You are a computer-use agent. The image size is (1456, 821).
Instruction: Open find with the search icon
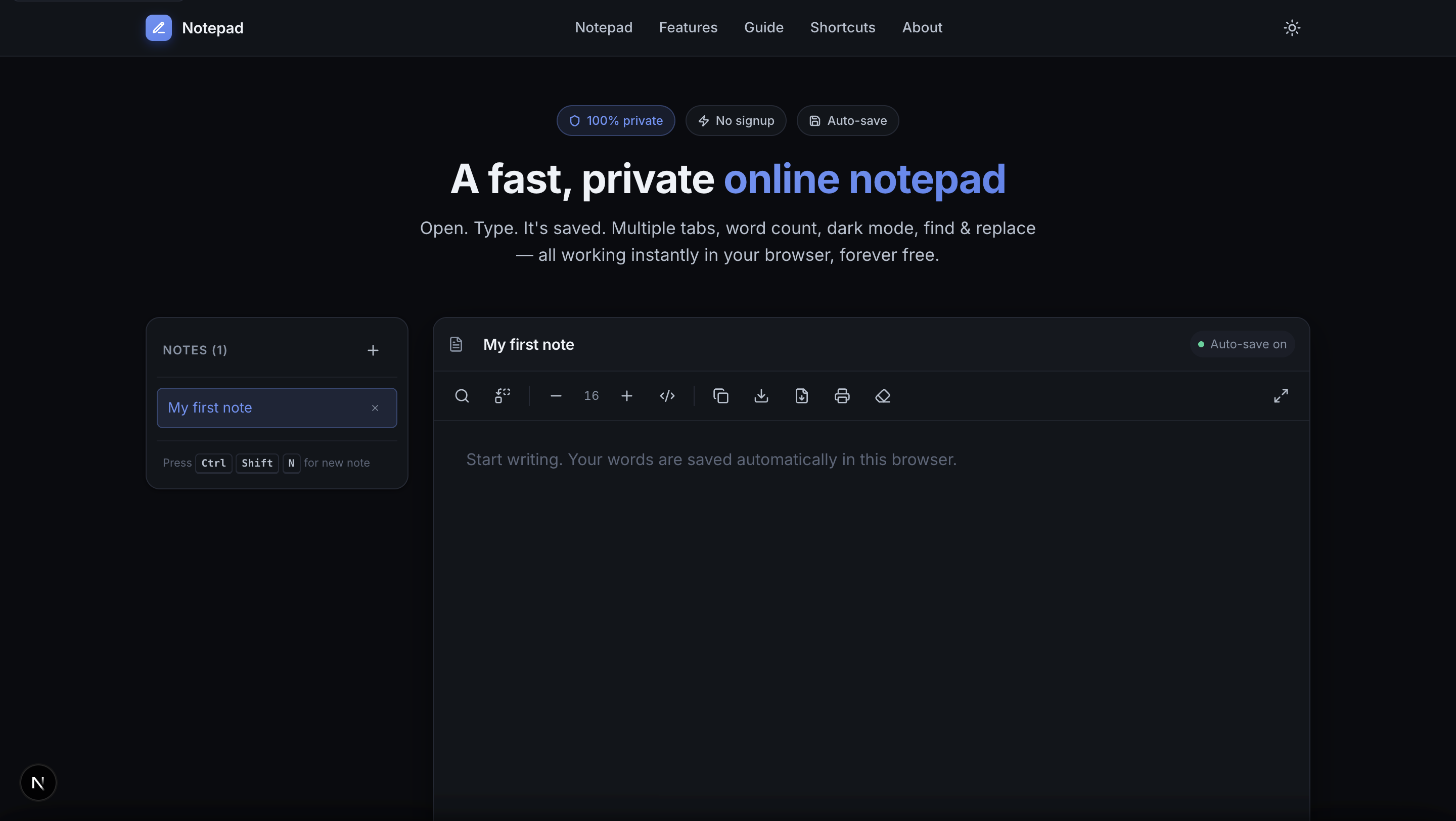click(x=462, y=396)
